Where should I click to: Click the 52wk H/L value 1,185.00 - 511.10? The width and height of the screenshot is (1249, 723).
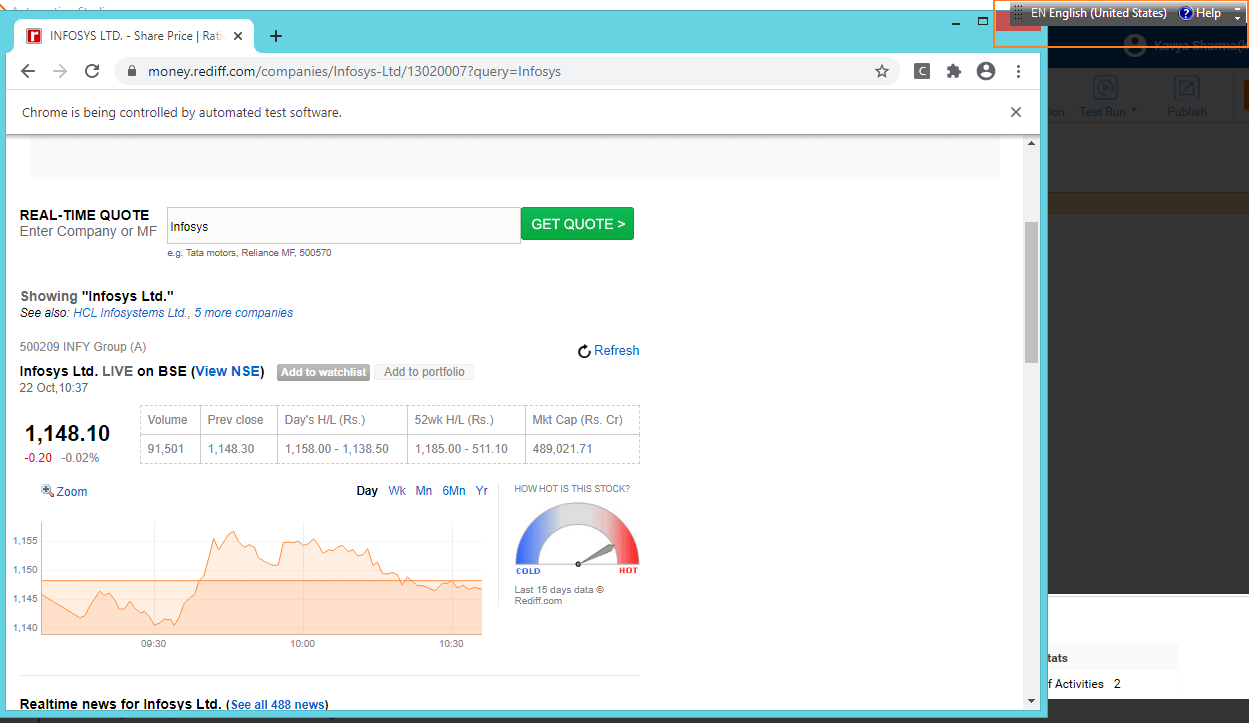461,449
